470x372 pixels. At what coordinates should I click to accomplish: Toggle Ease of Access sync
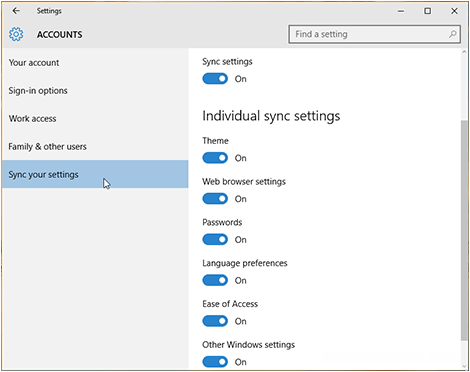point(215,321)
